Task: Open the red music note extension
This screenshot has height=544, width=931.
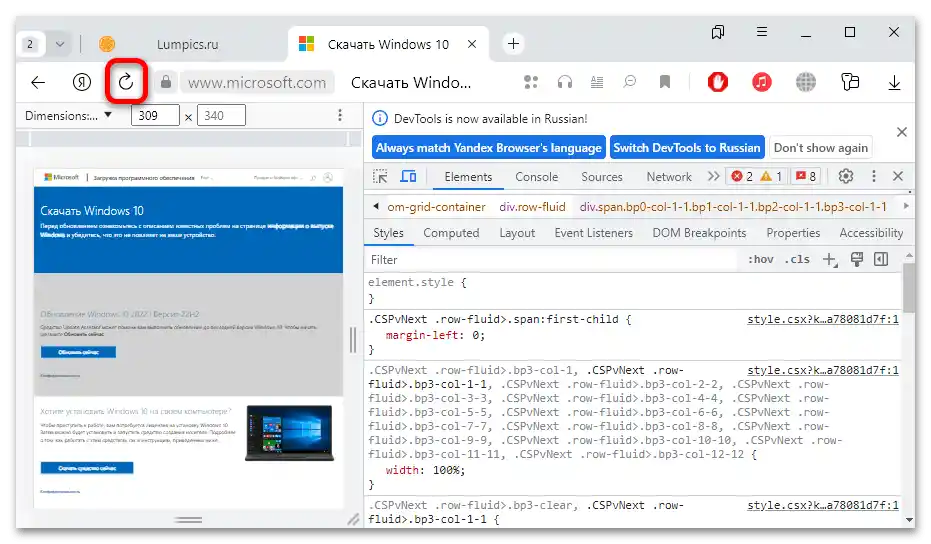Action: tap(762, 82)
